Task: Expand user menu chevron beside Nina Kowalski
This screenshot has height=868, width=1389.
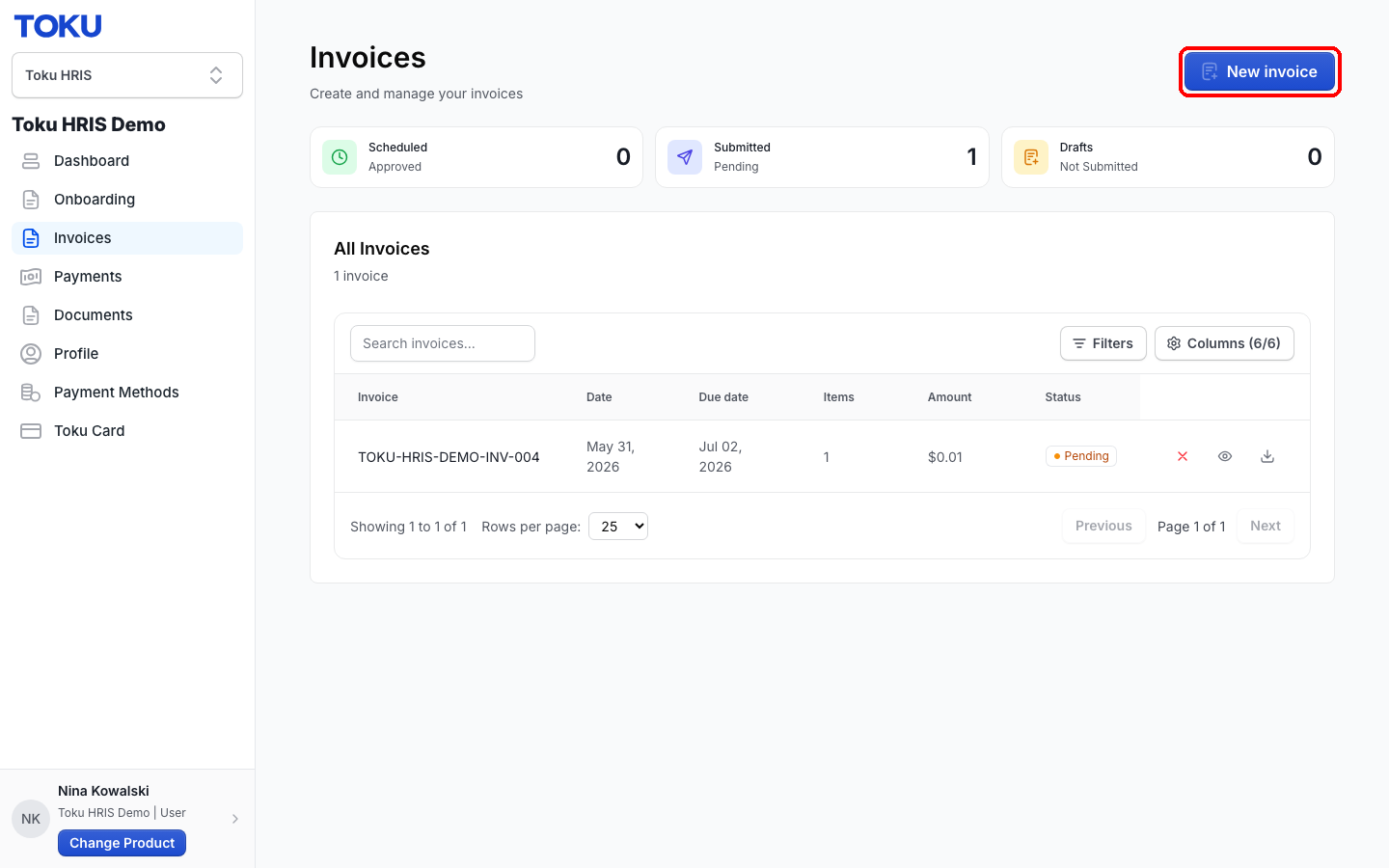Action: pos(235,819)
